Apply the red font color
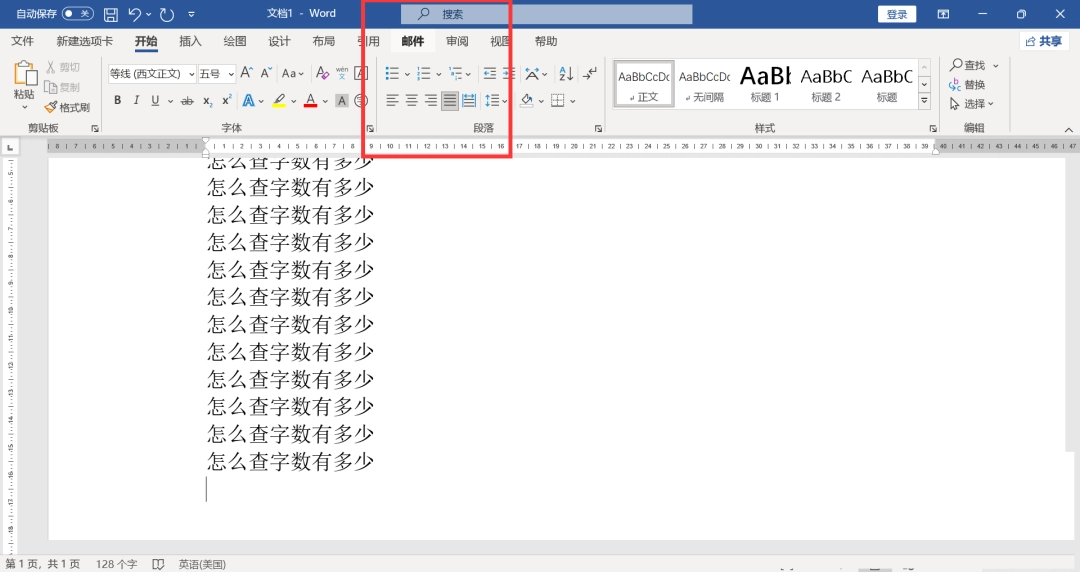Screen dimensions: 1080x572 click(x=311, y=101)
